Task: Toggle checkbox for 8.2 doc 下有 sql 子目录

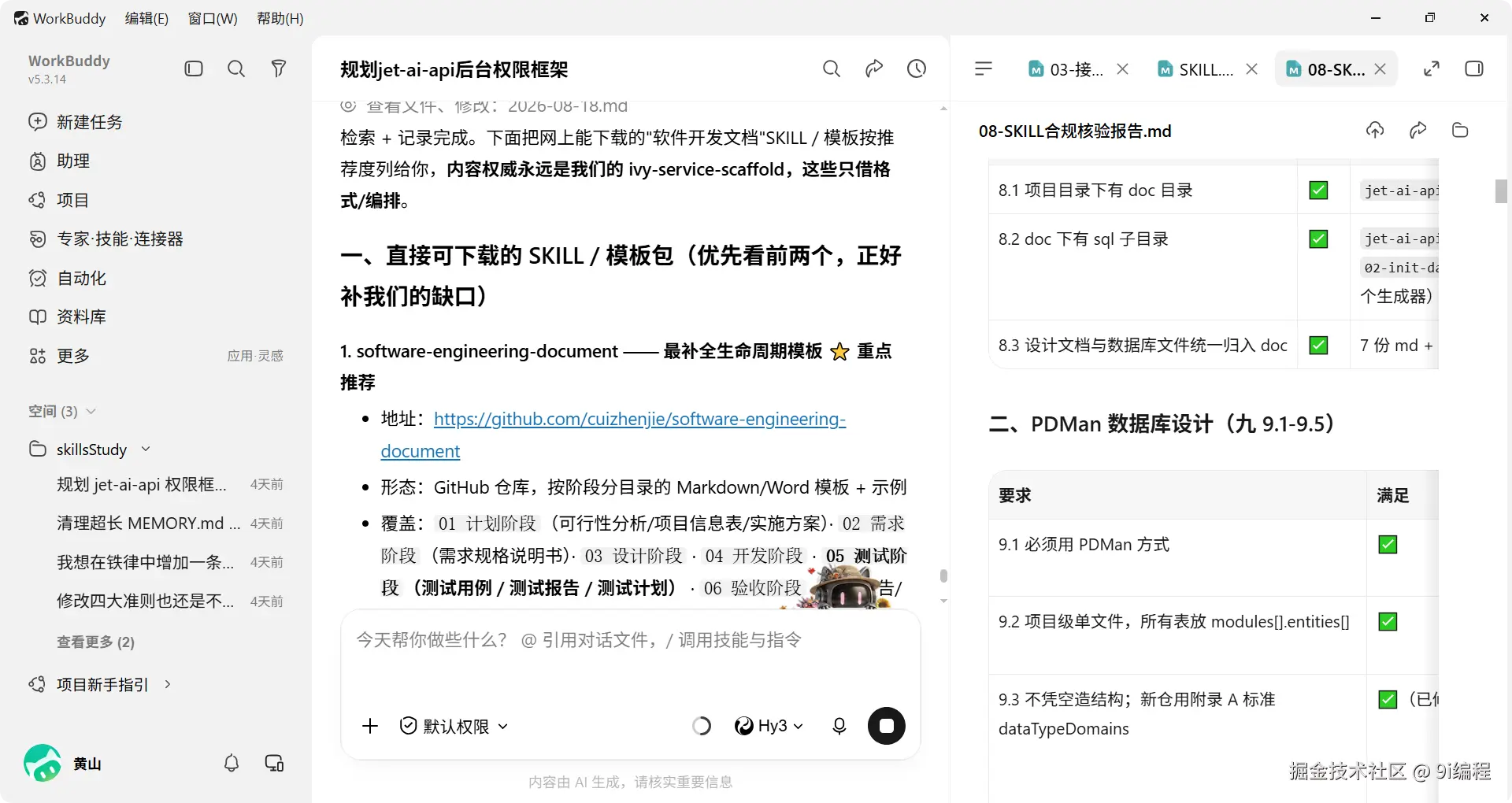Action: [1318, 239]
